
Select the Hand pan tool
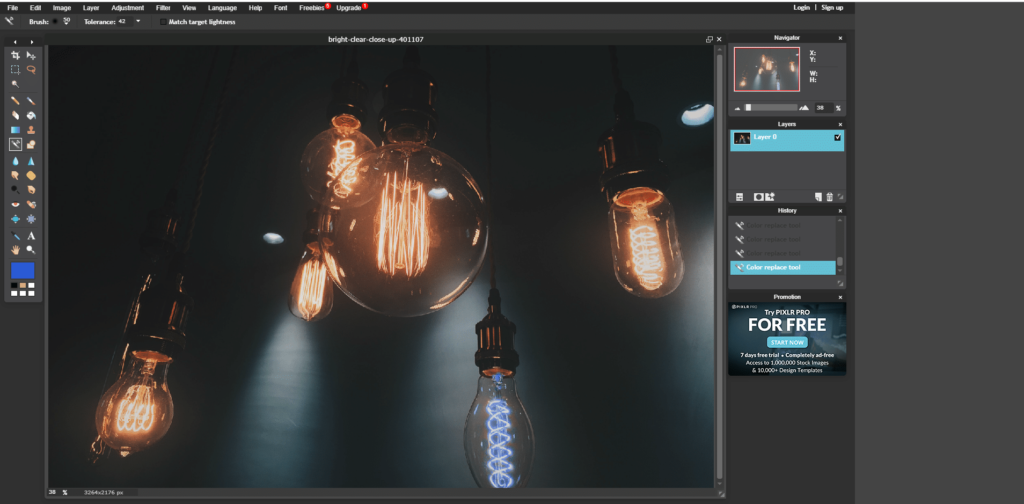[15, 249]
